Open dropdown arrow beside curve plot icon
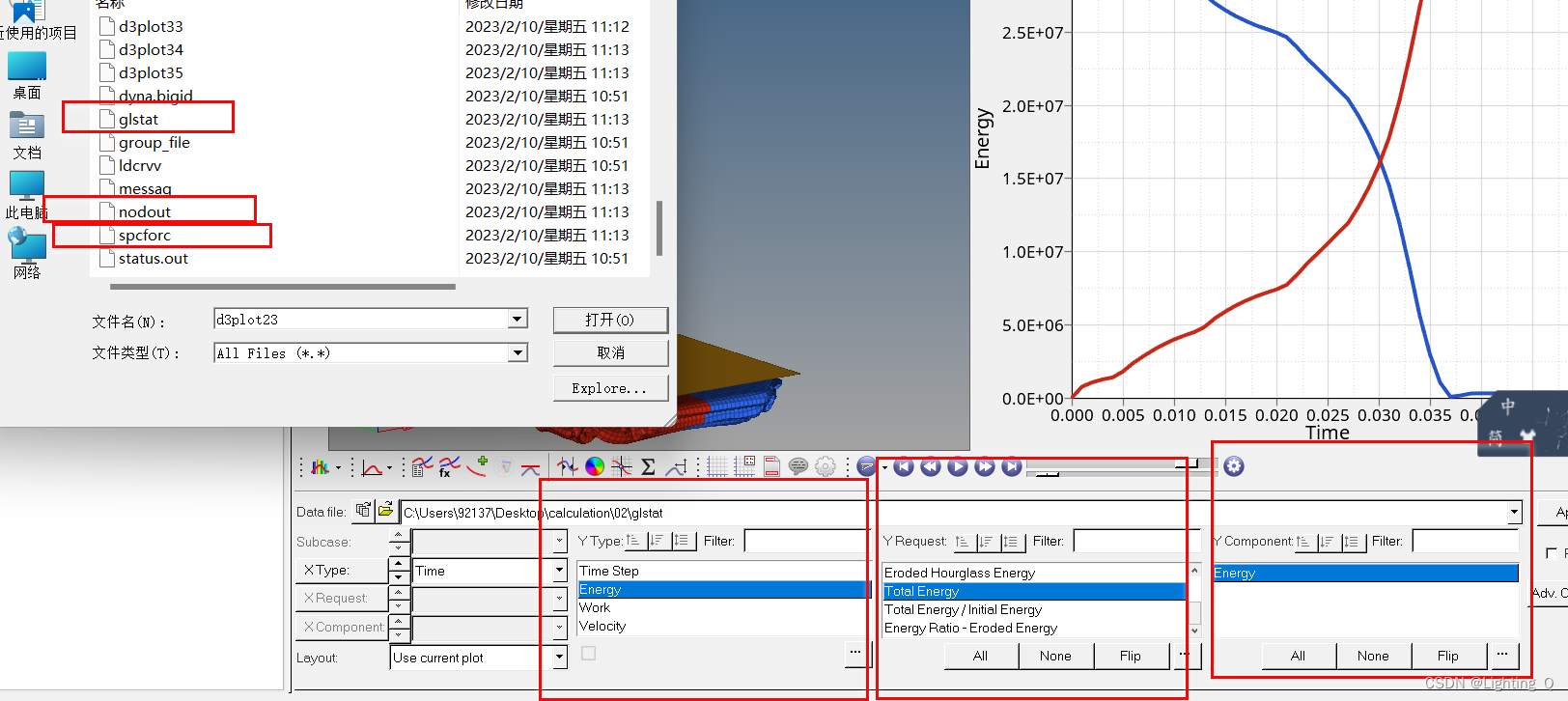1568x701 pixels. 389,468
